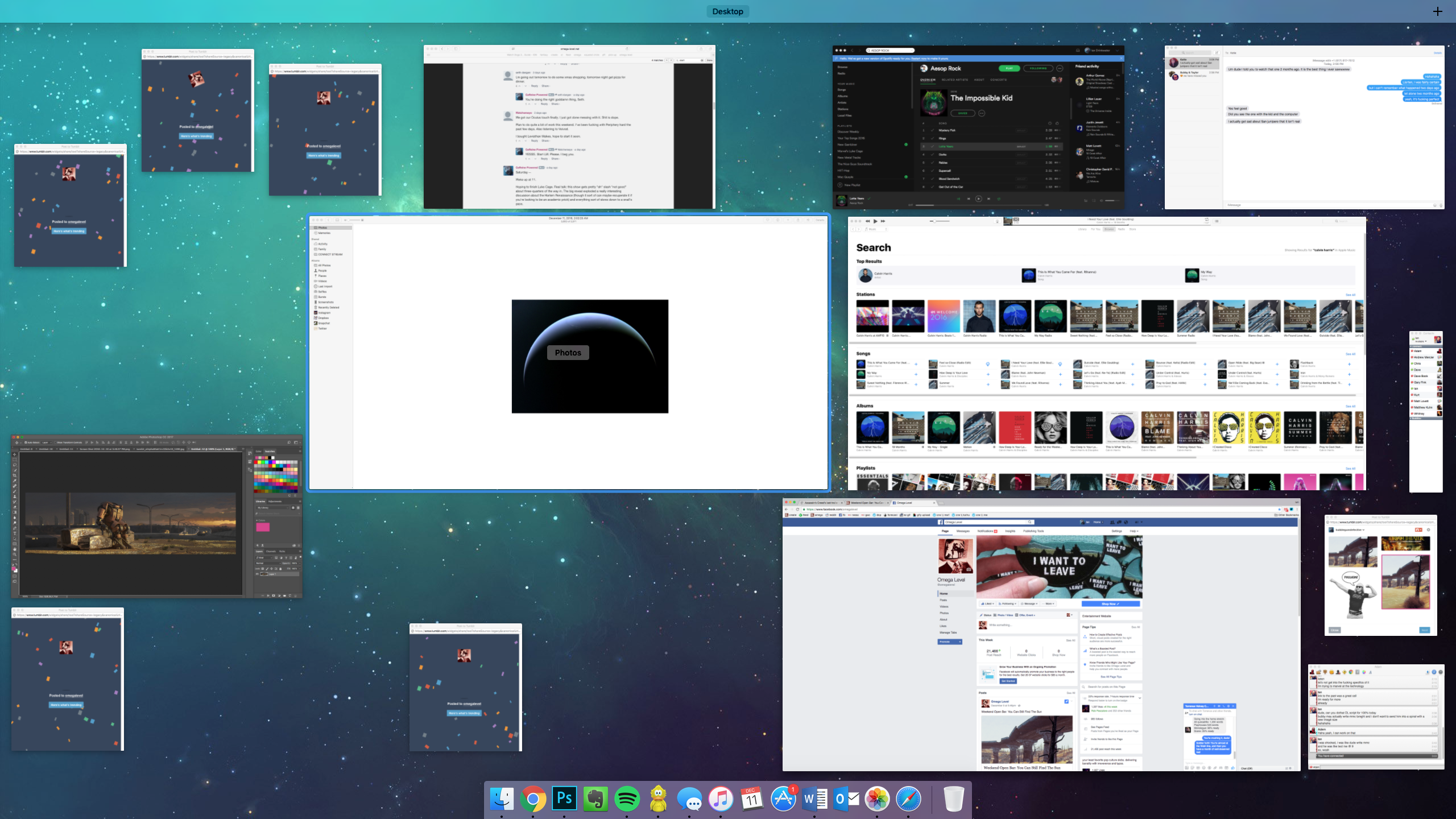Click the Spotify search field
1456x819 pixels.
(890, 51)
